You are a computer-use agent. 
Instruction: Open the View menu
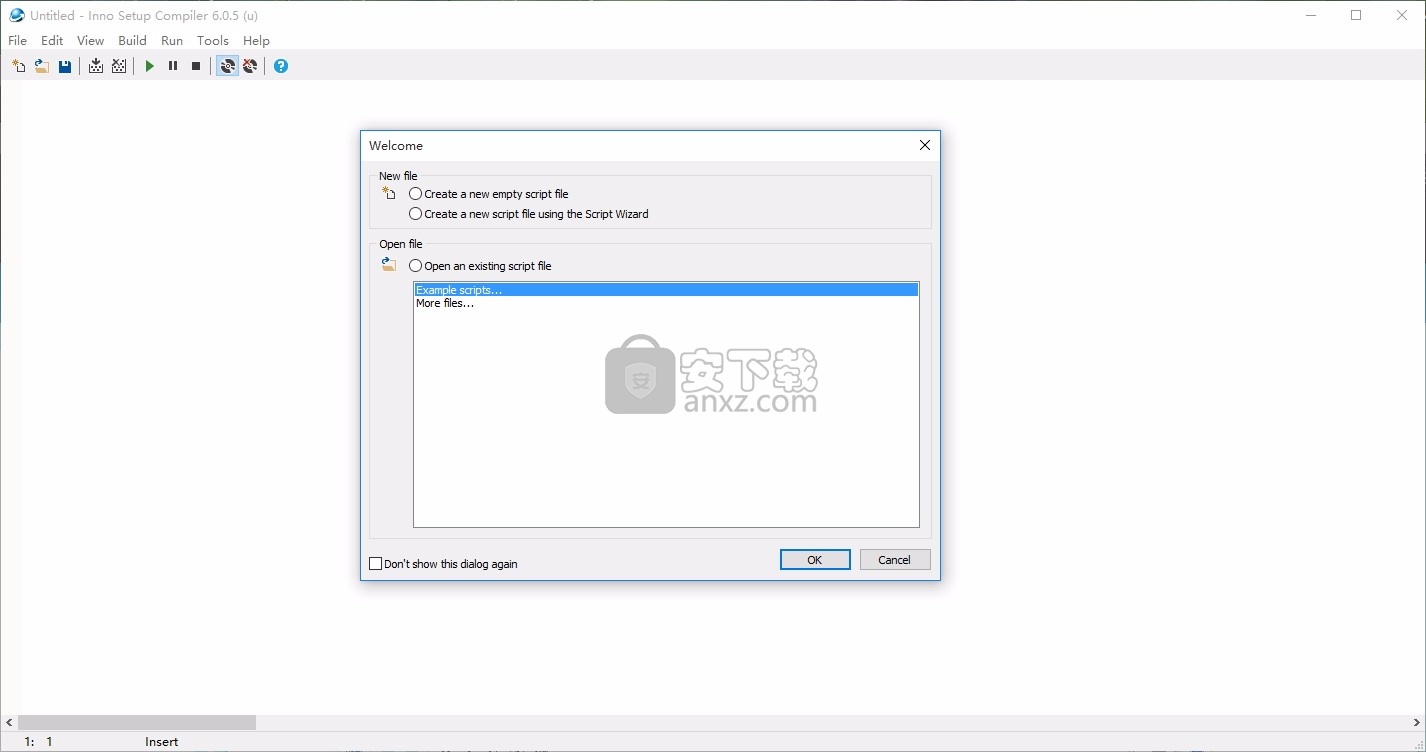(90, 41)
